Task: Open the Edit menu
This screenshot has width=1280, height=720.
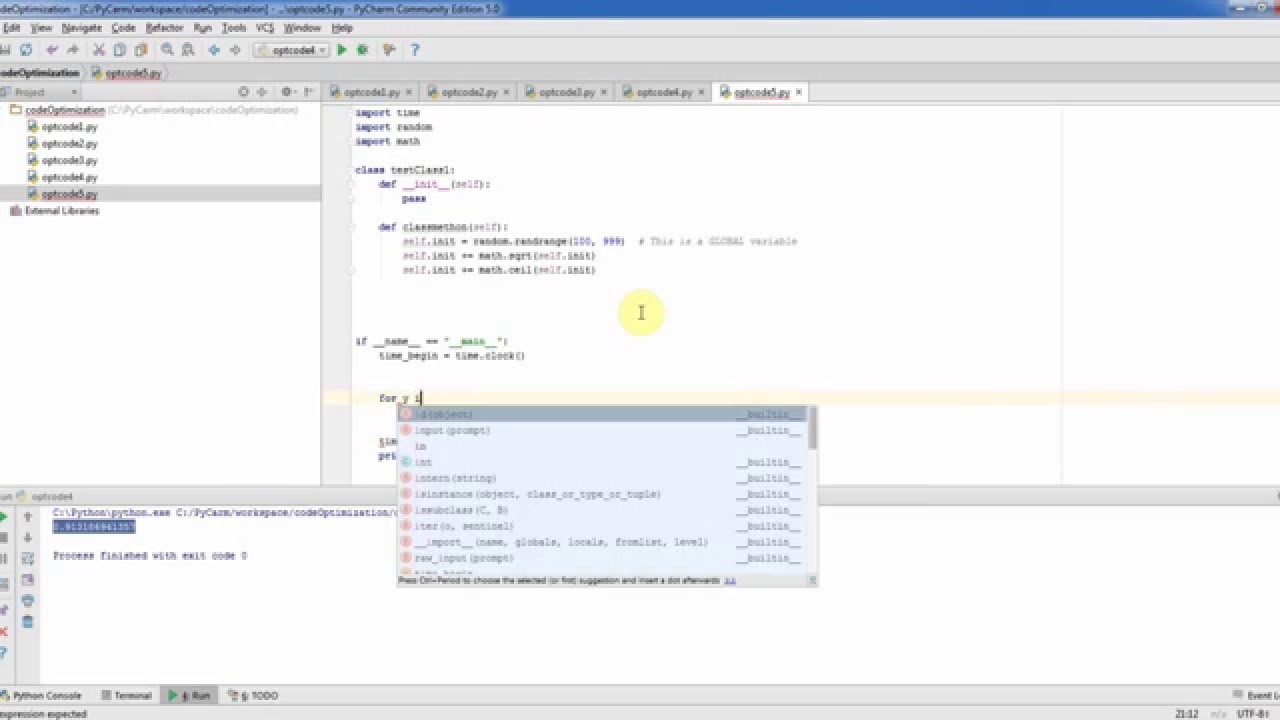Action: coord(11,28)
